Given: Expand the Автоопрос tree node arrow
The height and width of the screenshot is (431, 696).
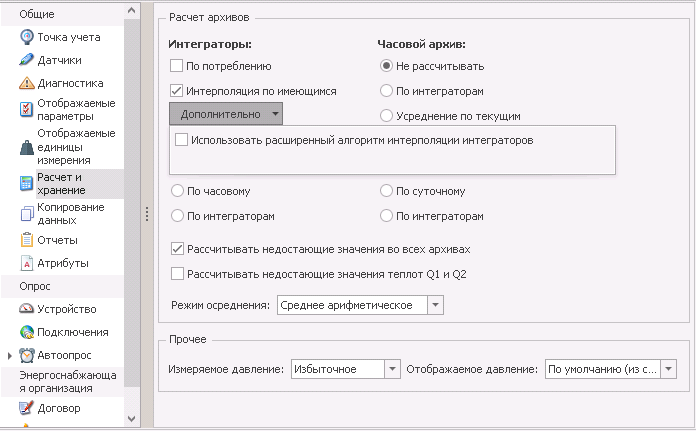Looking at the screenshot, I should pos(9,356).
